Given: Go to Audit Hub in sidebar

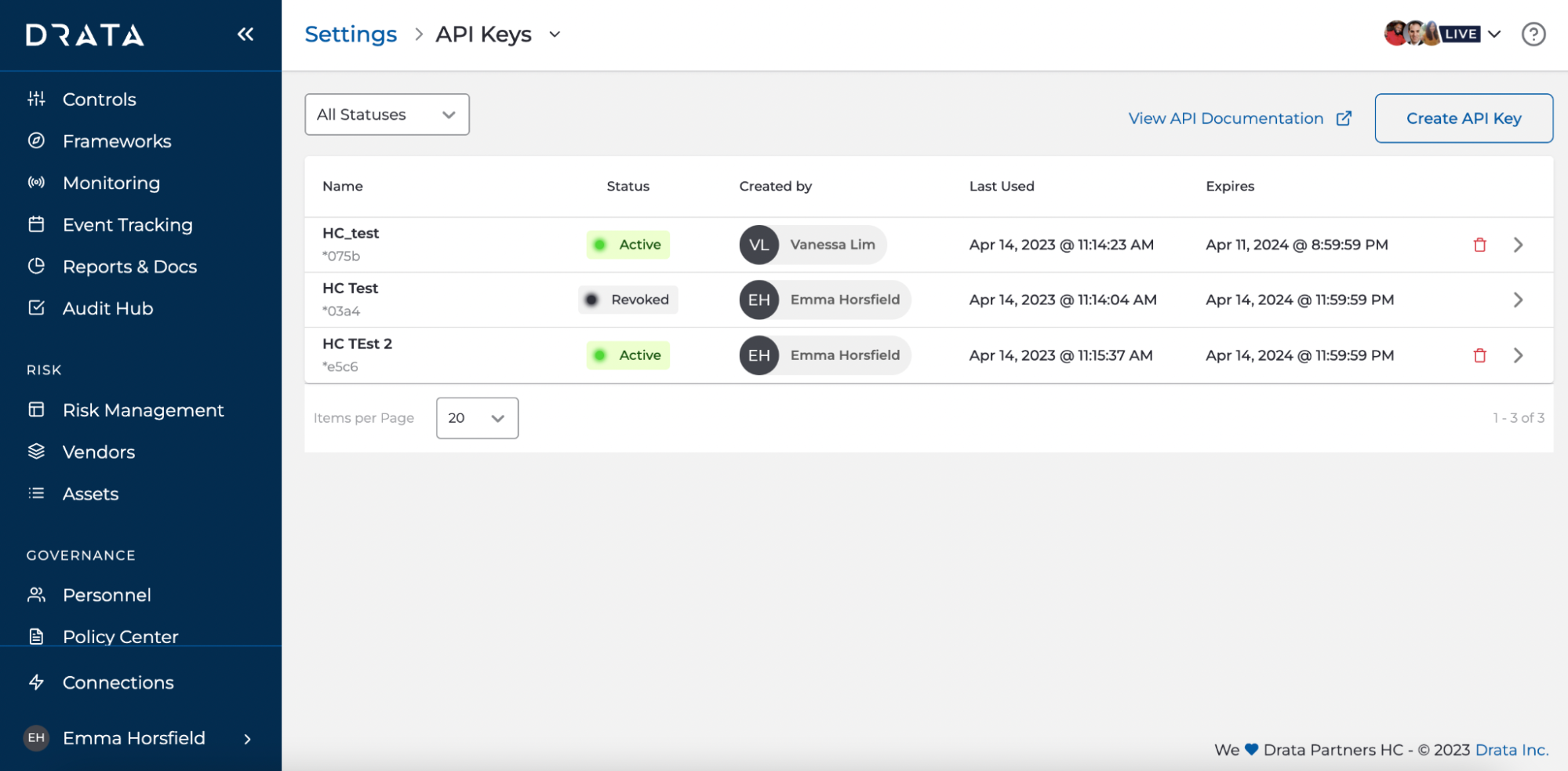Looking at the screenshot, I should [x=107, y=308].
